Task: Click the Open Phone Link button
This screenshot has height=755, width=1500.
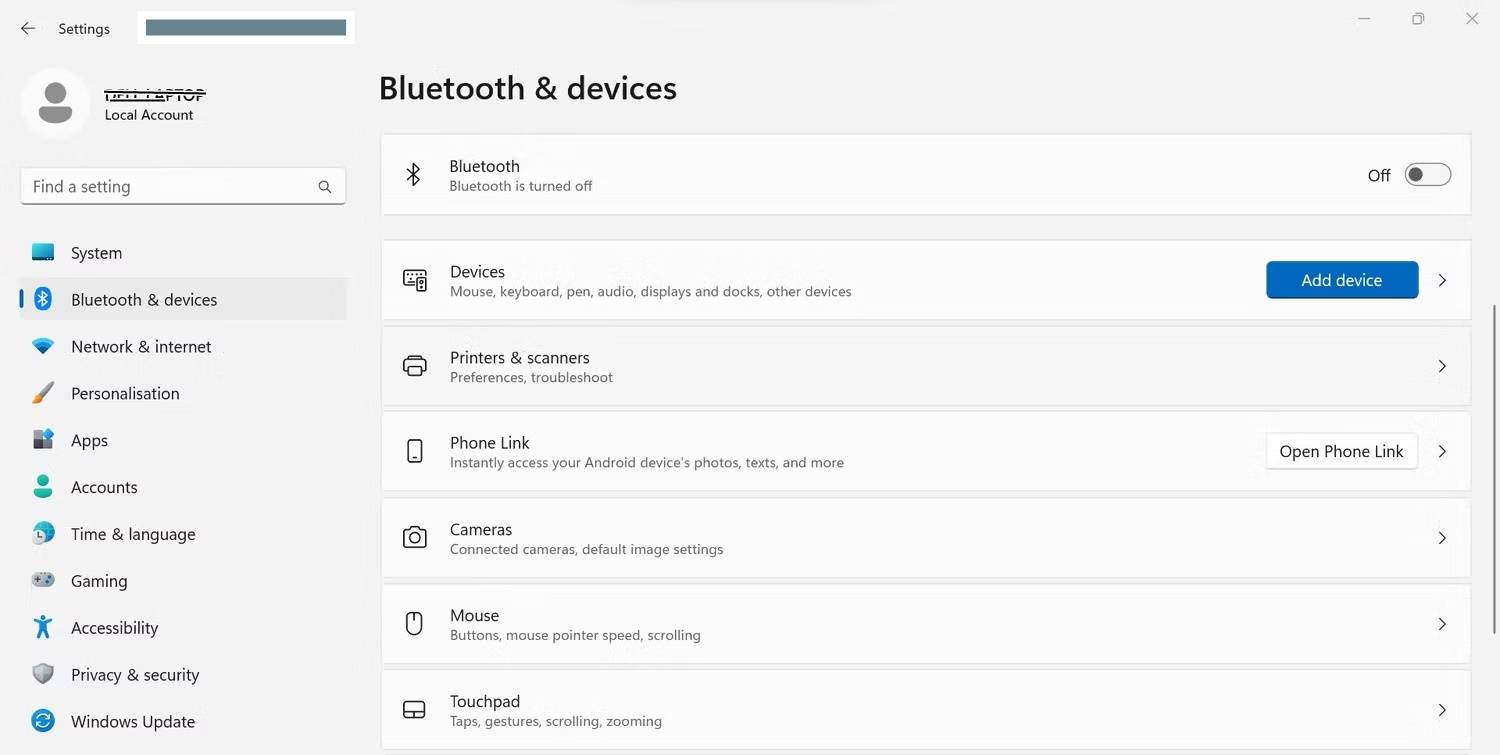Action: [1341, 451]
